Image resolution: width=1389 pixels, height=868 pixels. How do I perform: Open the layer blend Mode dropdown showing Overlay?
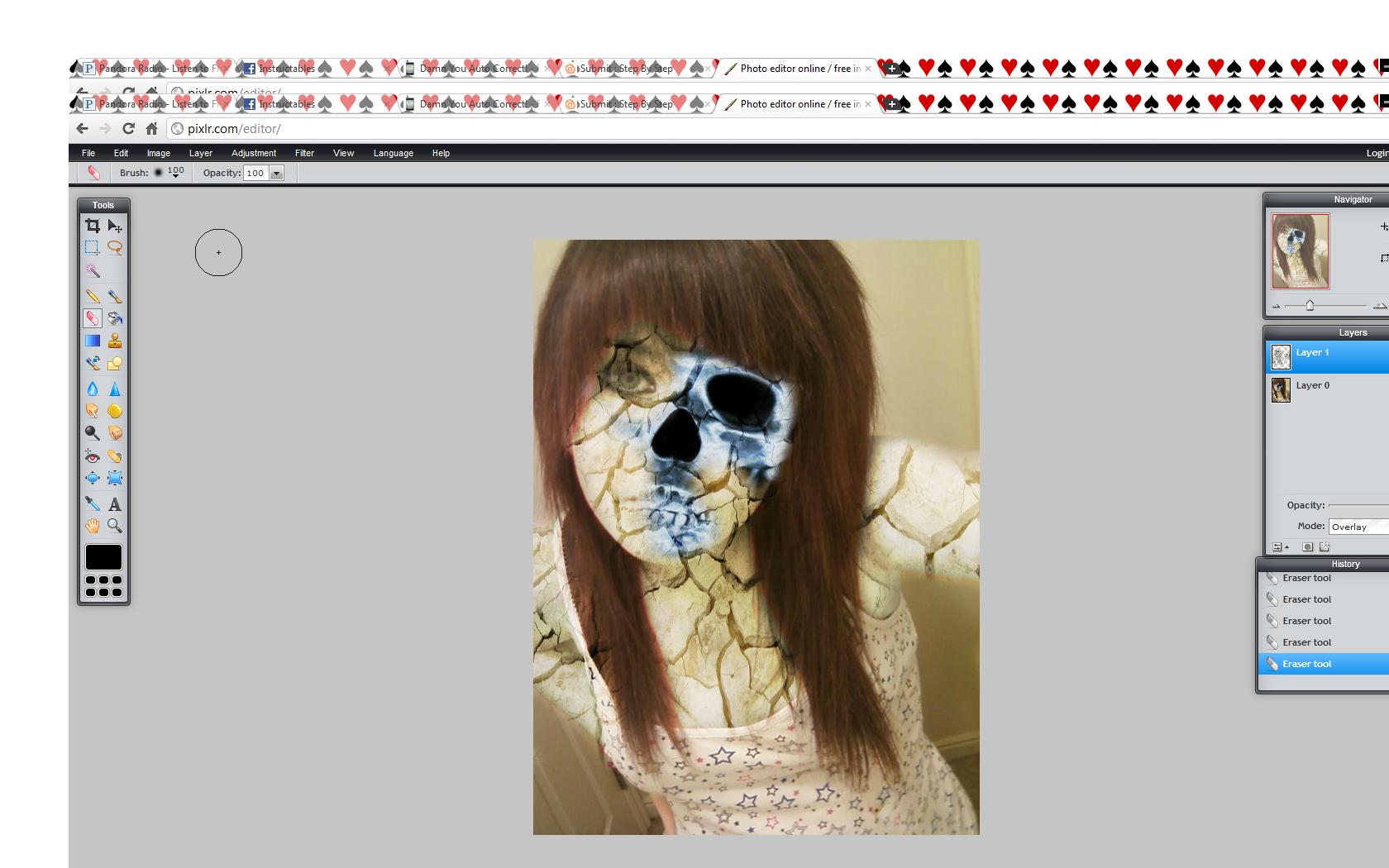click(x=1358, y=527)
